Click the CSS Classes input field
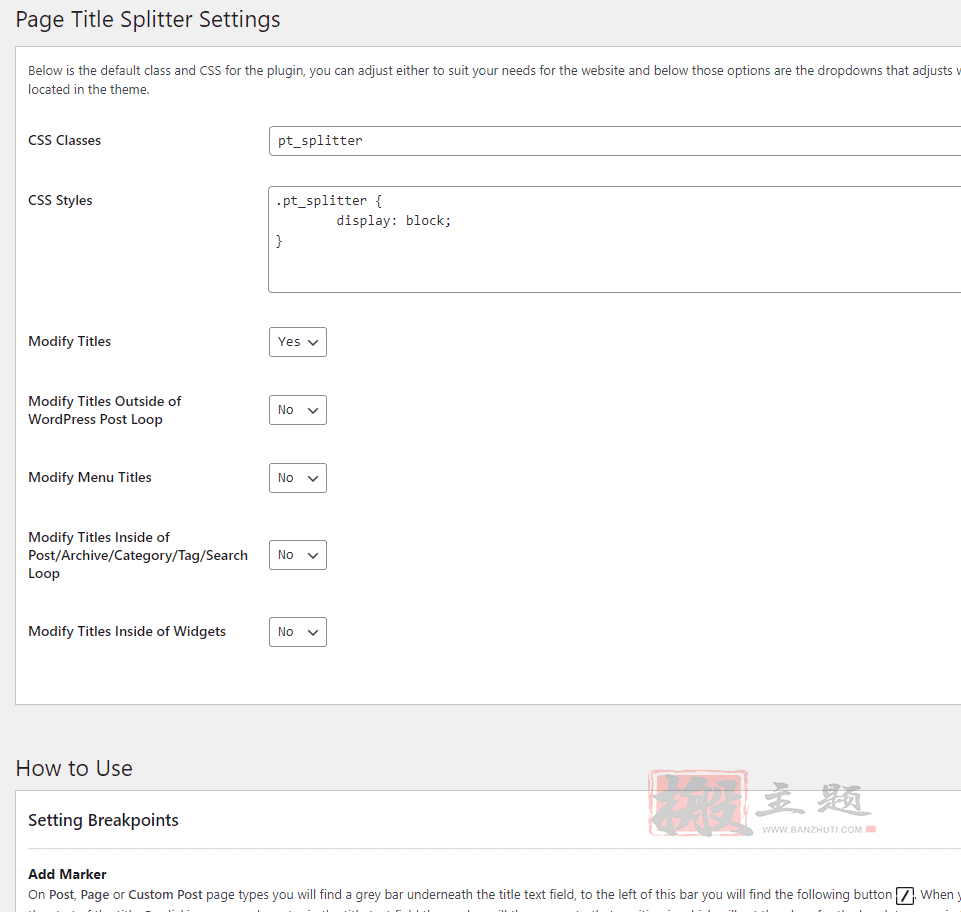 (x=615, y=141)
